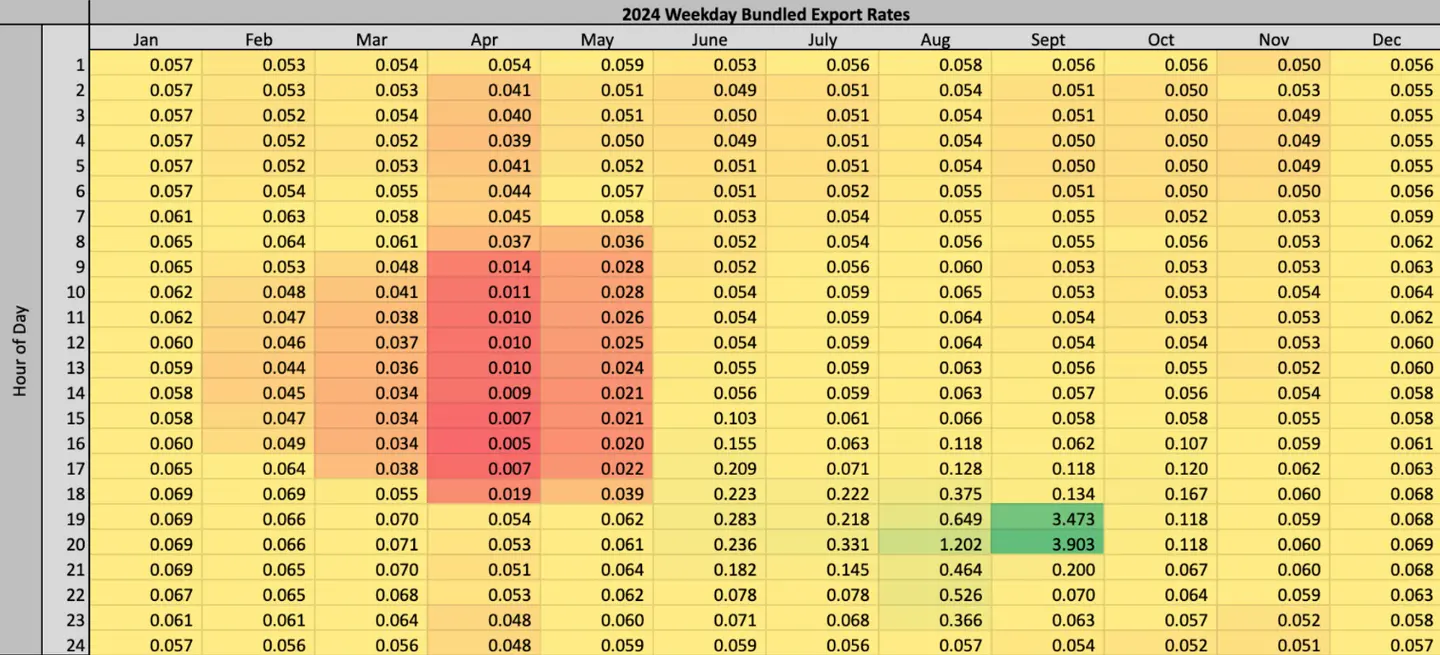Click the 3.473 green cell

pyautogui.click(x=1048, y=519)
